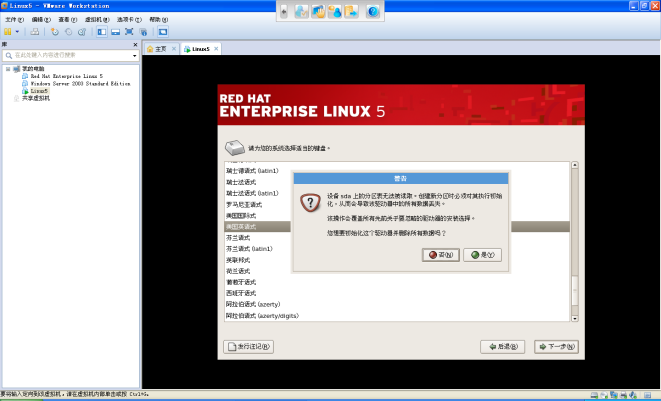Enter full screen mode via toolbar icon
The image size is (661, 401).
click(129, 32)
